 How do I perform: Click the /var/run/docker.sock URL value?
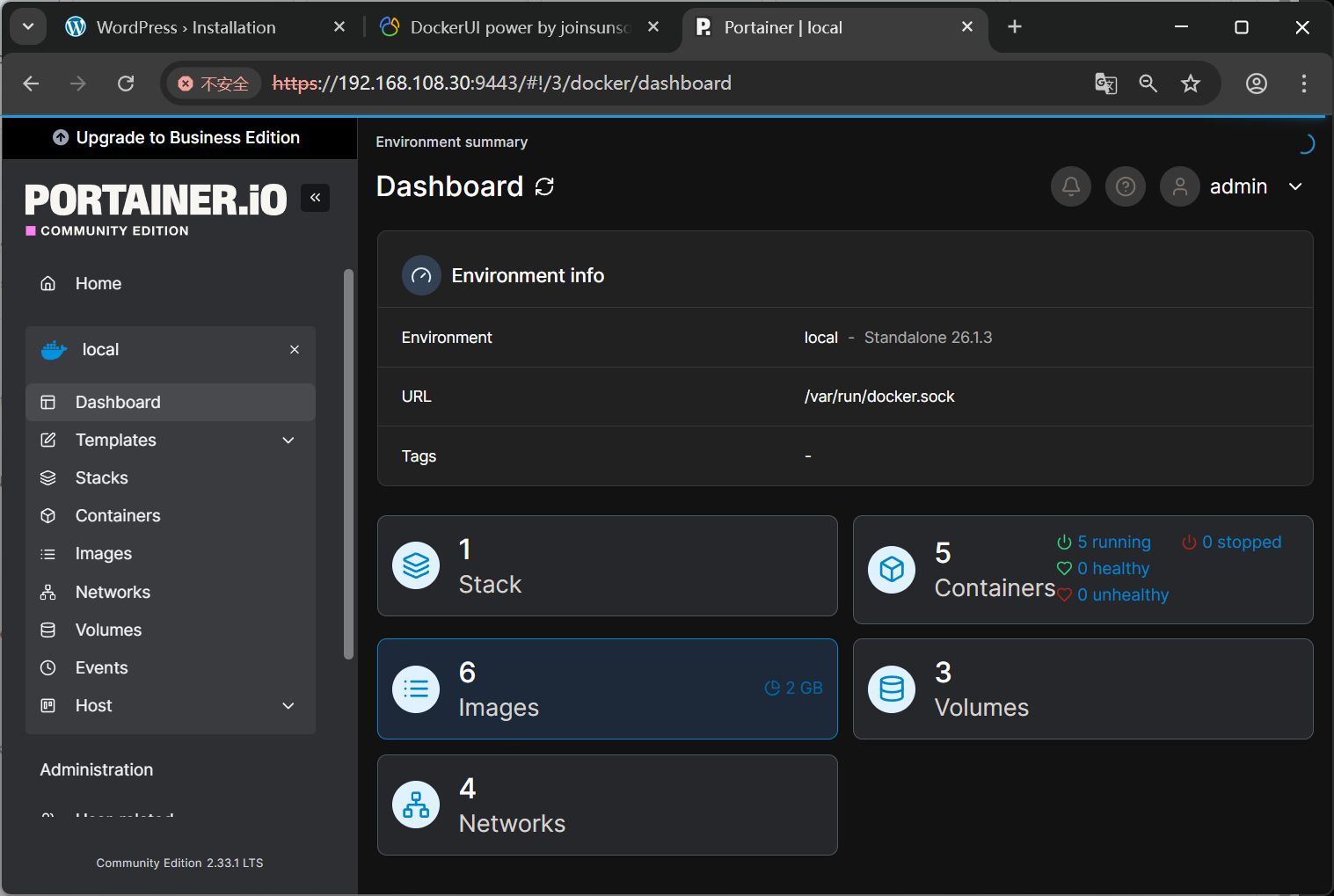pyautogui.click(x=879, y=397)
